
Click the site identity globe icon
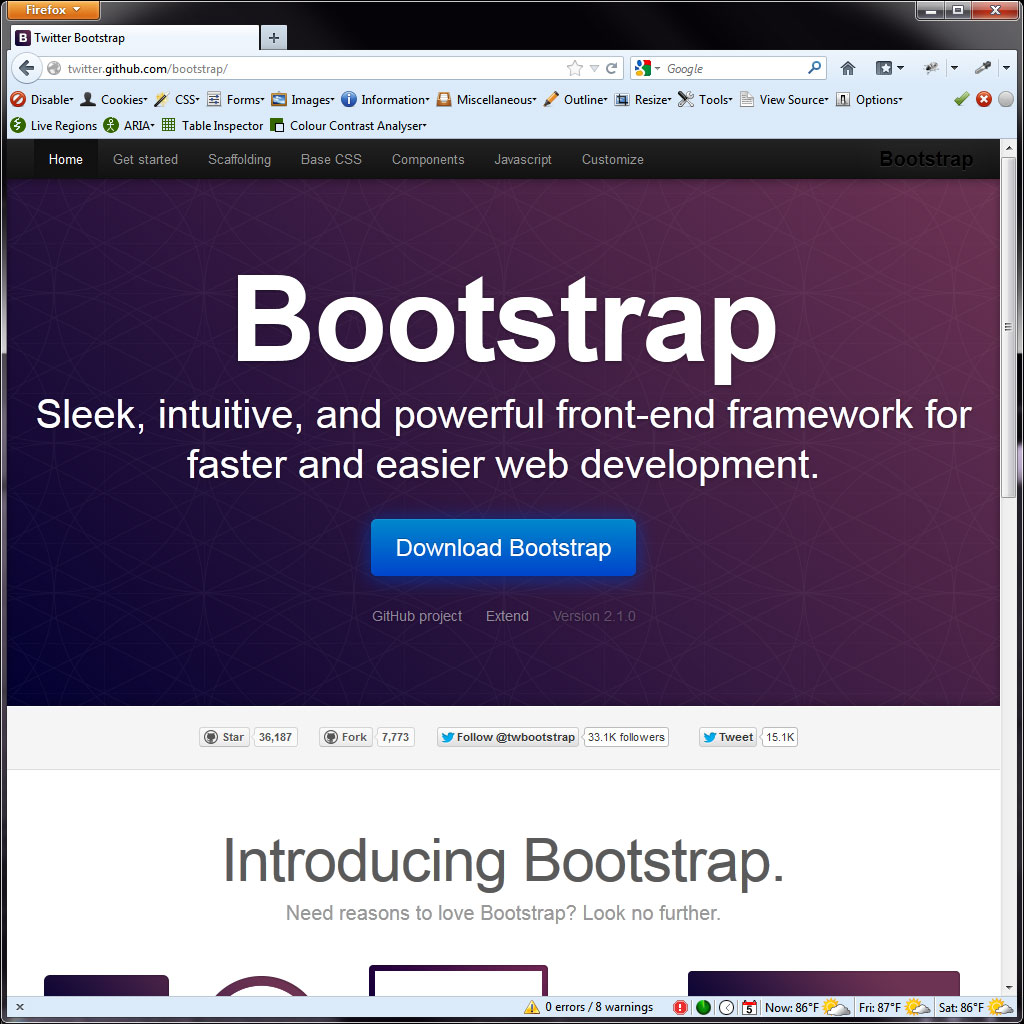point(54,68)
